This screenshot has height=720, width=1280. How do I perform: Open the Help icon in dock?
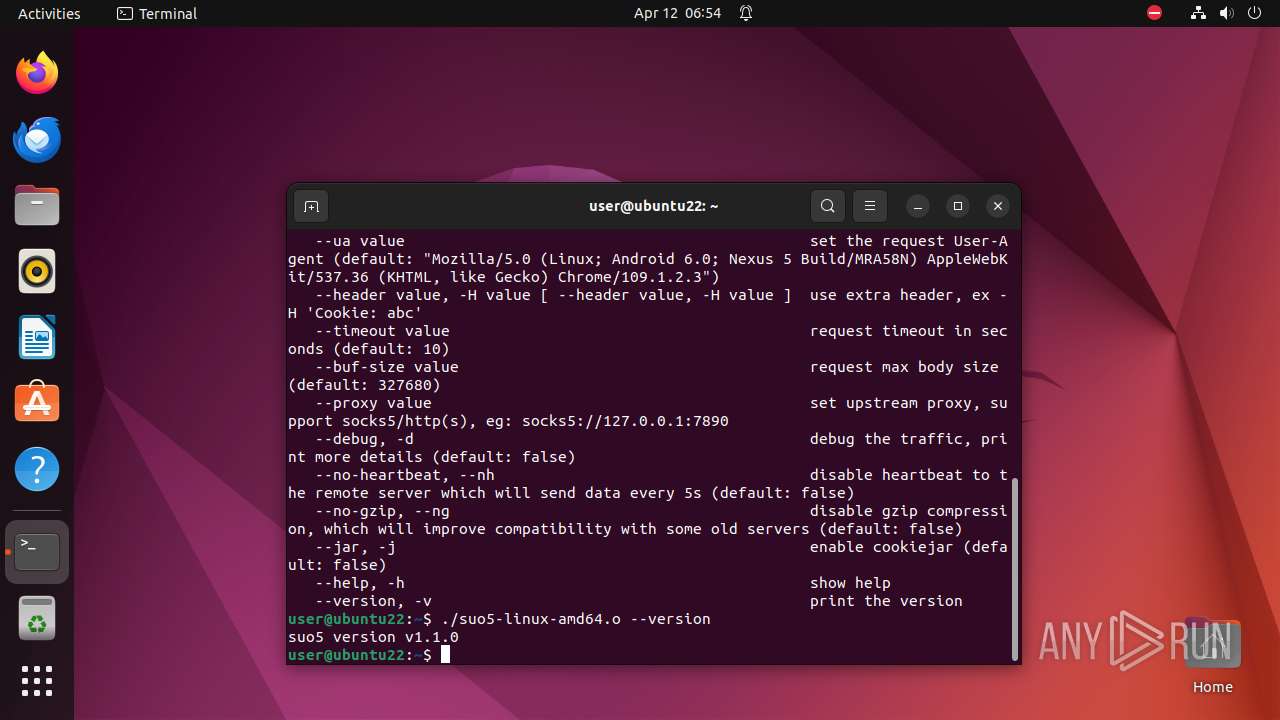[x=37, y=469]
